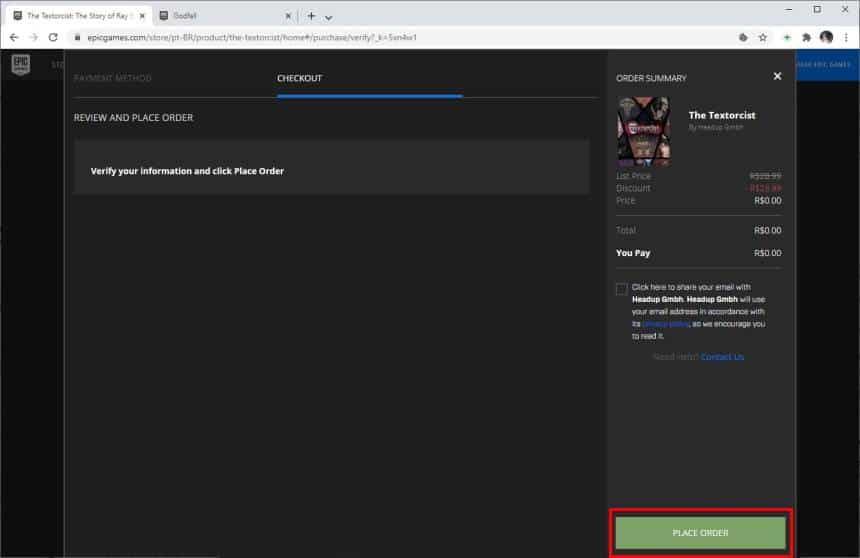Close the Godfall browser tab
860x558 pixels.
288,16
